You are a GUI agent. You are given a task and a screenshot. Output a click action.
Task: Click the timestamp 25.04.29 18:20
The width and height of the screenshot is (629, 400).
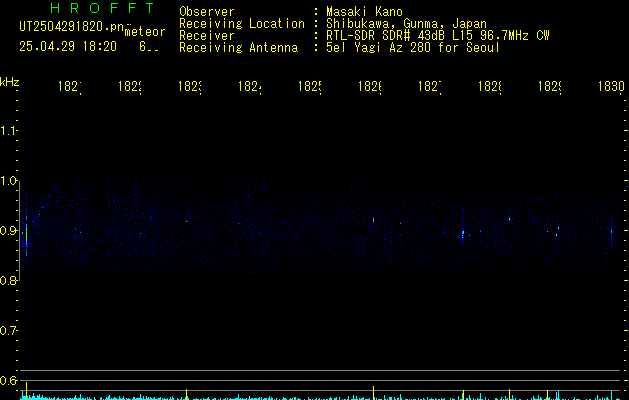[x=68, y=47]
